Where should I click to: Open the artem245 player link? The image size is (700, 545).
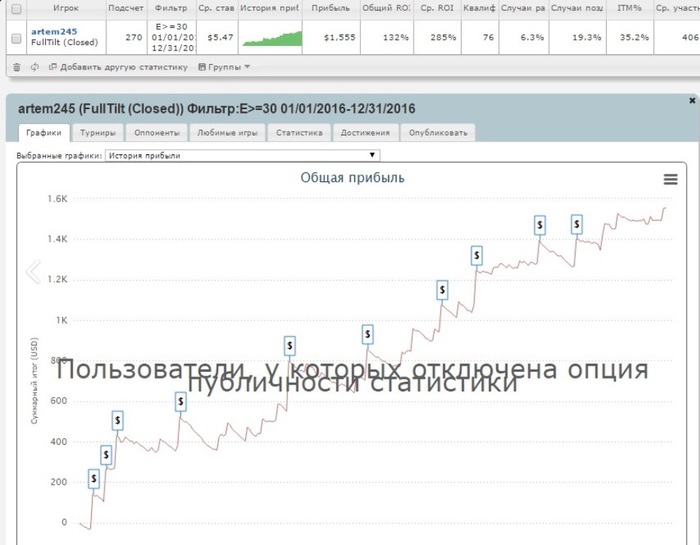point(54,32)
